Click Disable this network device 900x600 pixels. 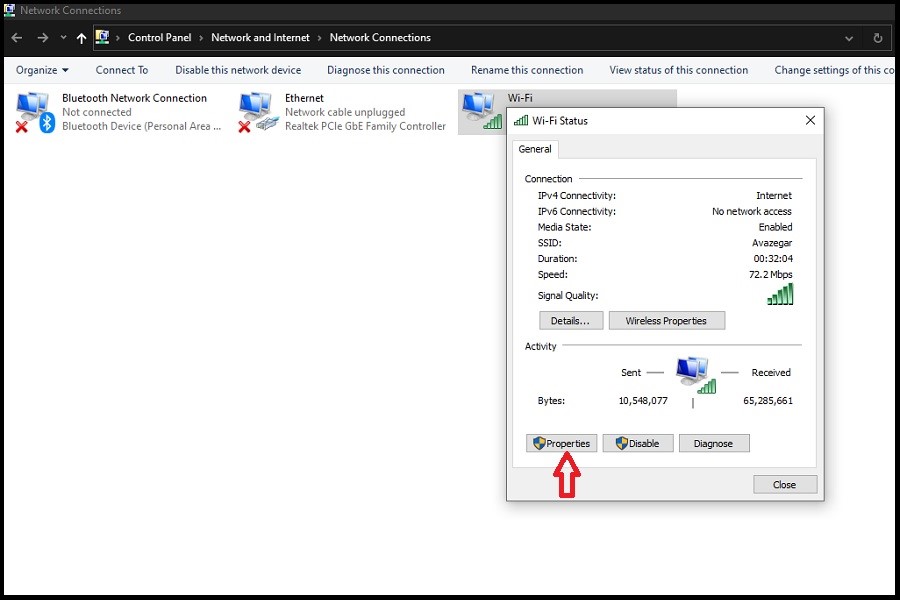(238, 70)
